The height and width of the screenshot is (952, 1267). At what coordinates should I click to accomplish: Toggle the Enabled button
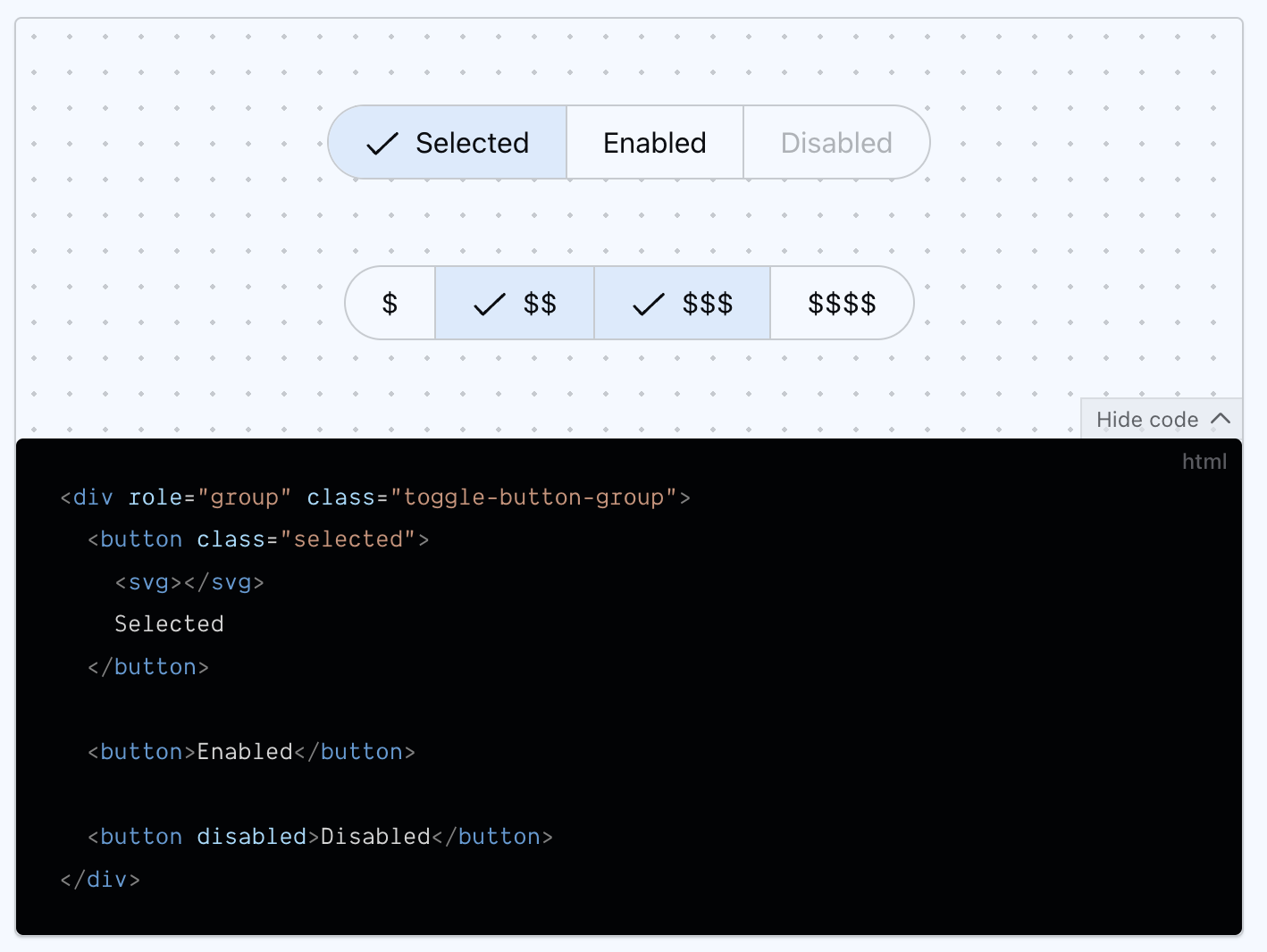pyautogui.click(x=654, y=143)
